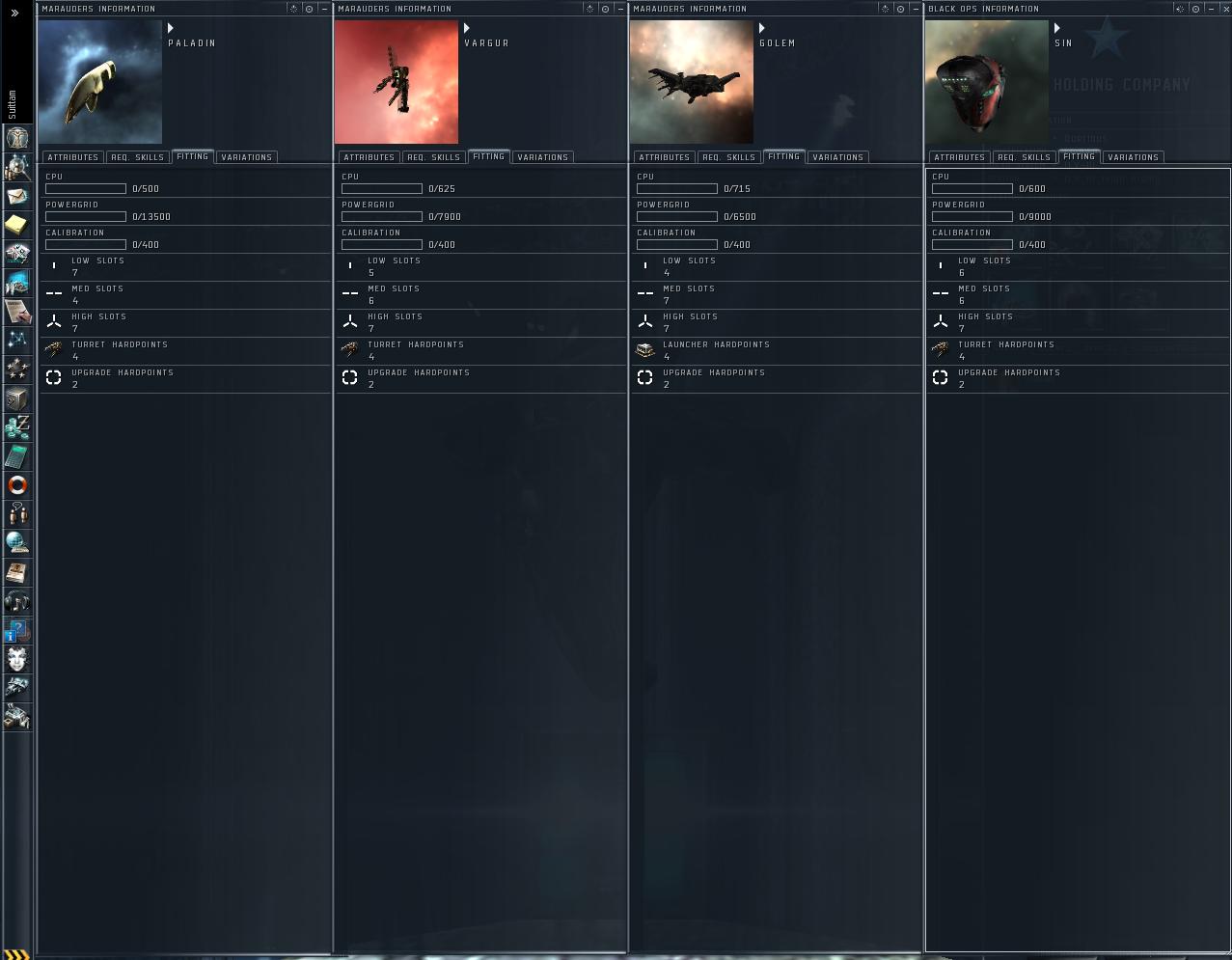The image size is (1232, 960).
Task: Click the Upgrade Hardpoints icon in Vargur window
Action: coord(350,378)
